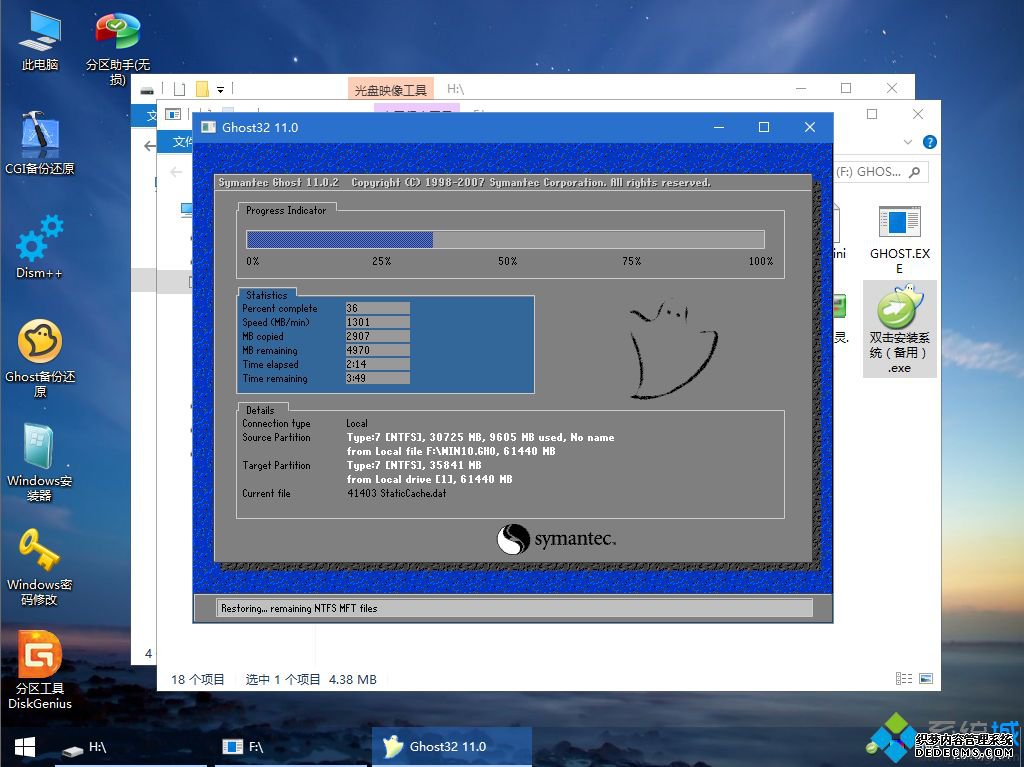This screenshot has height=767, width=1024.
Task: Click 选中 1 个项目 4.38 MB status text
Action: [311, 679]
